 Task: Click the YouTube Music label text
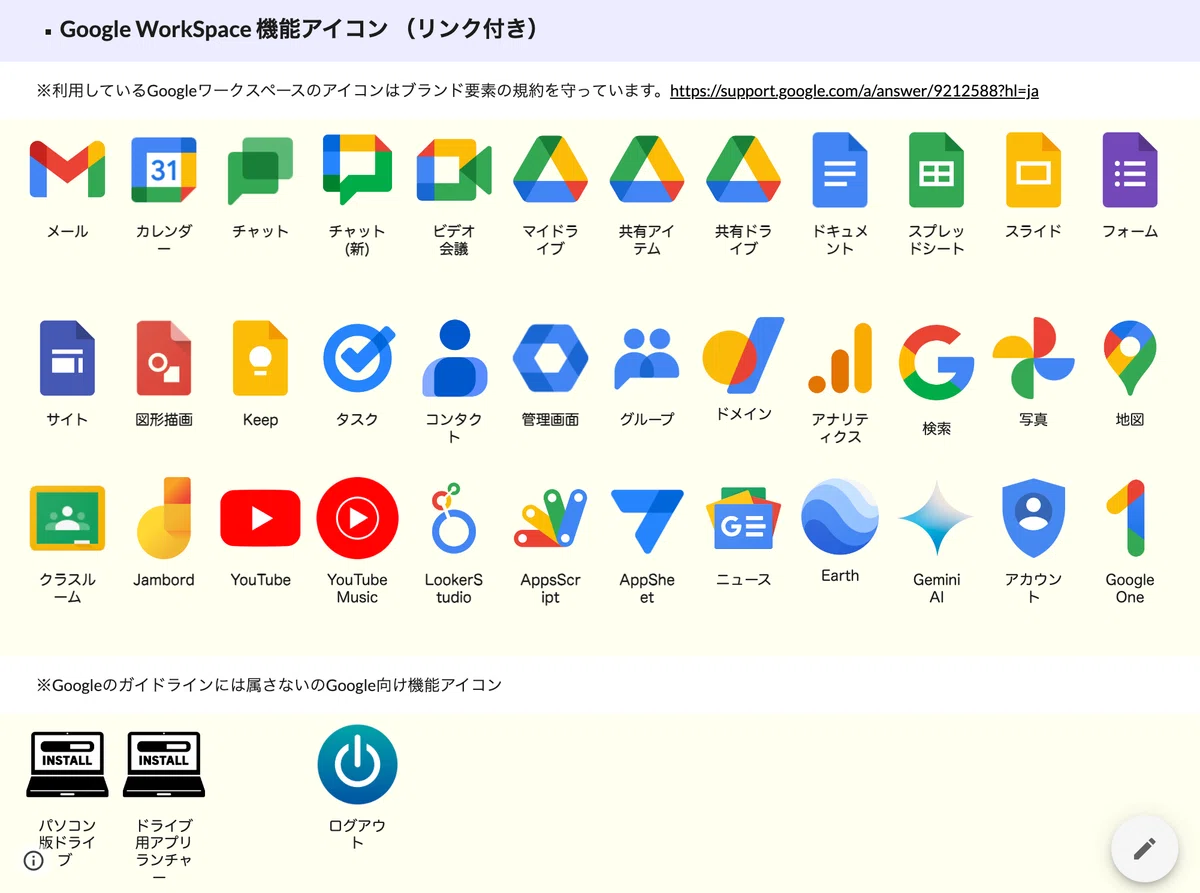[357, 588]
